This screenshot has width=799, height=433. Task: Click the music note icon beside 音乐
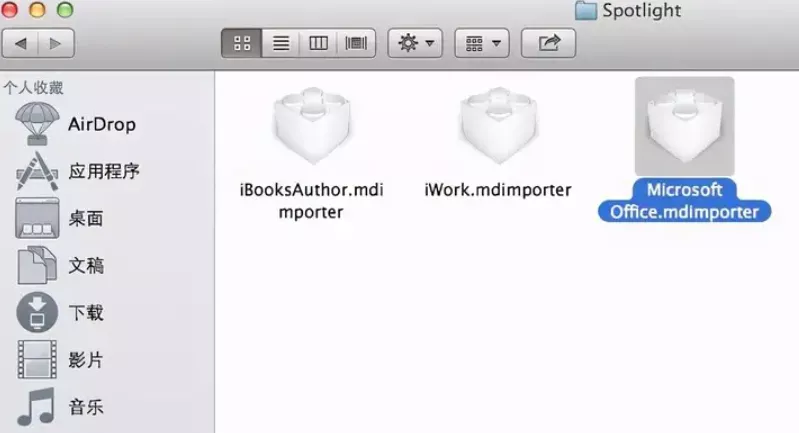pos(36,407)
